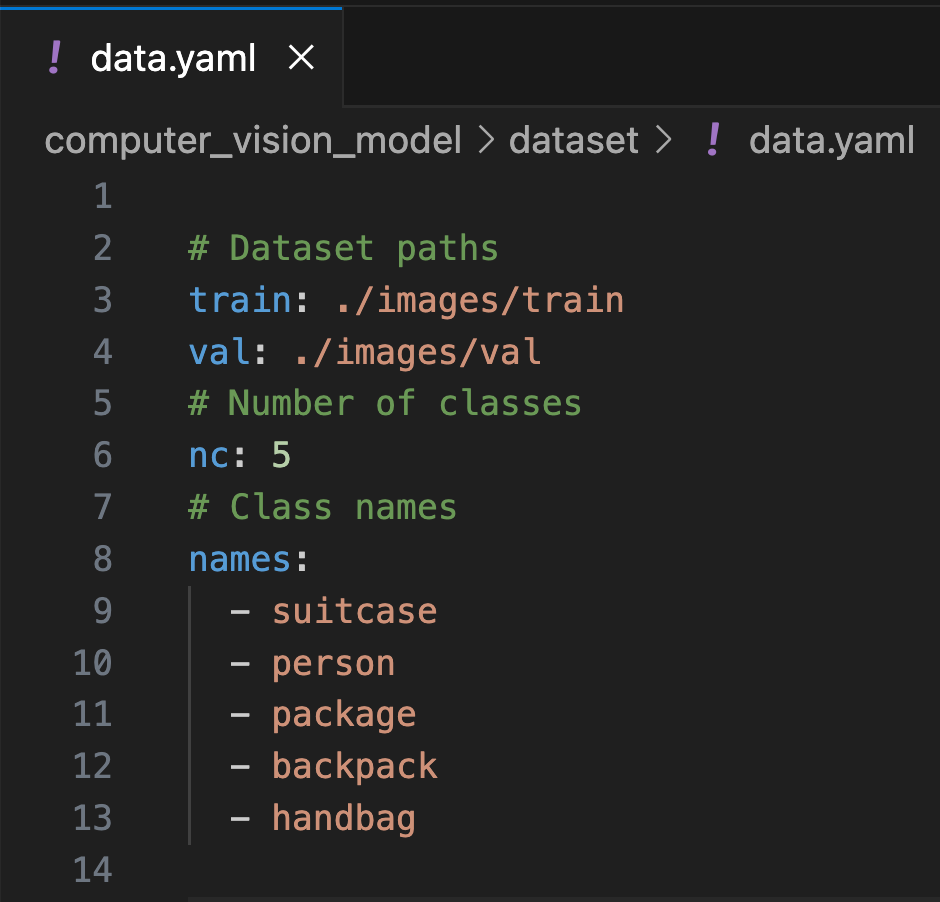This screenshot has height=902, width=940.
Task: Click the 'backpack' list entry
Action: point(354,767)
